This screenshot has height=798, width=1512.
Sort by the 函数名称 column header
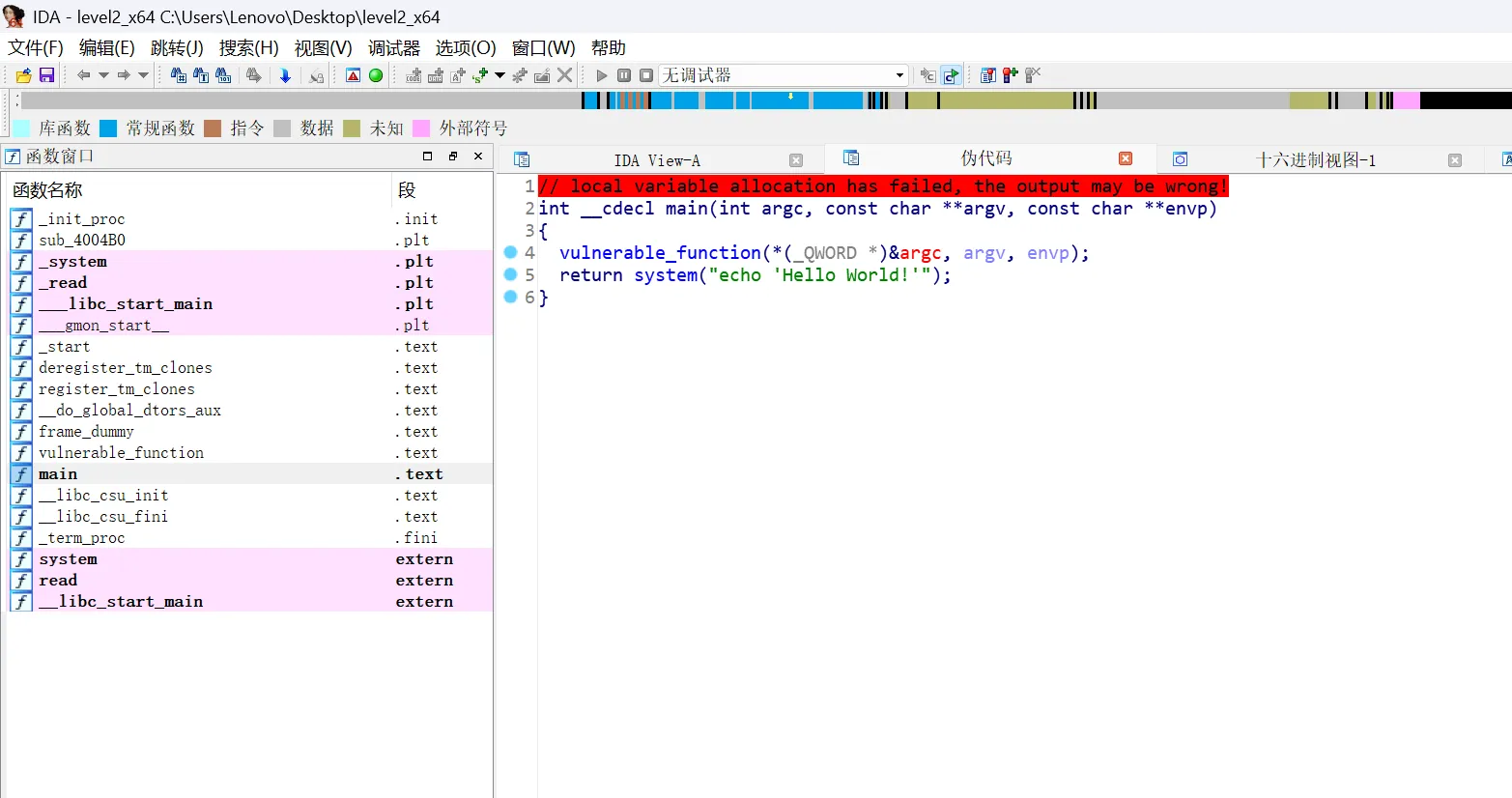pyautogui.click(x=199, y=190)
